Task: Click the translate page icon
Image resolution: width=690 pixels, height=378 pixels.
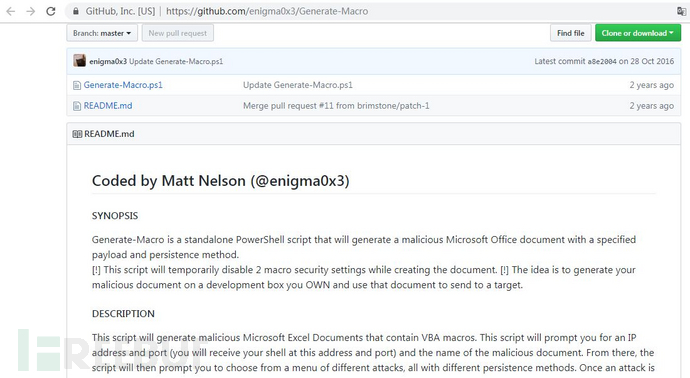Action: coord(681,11)
